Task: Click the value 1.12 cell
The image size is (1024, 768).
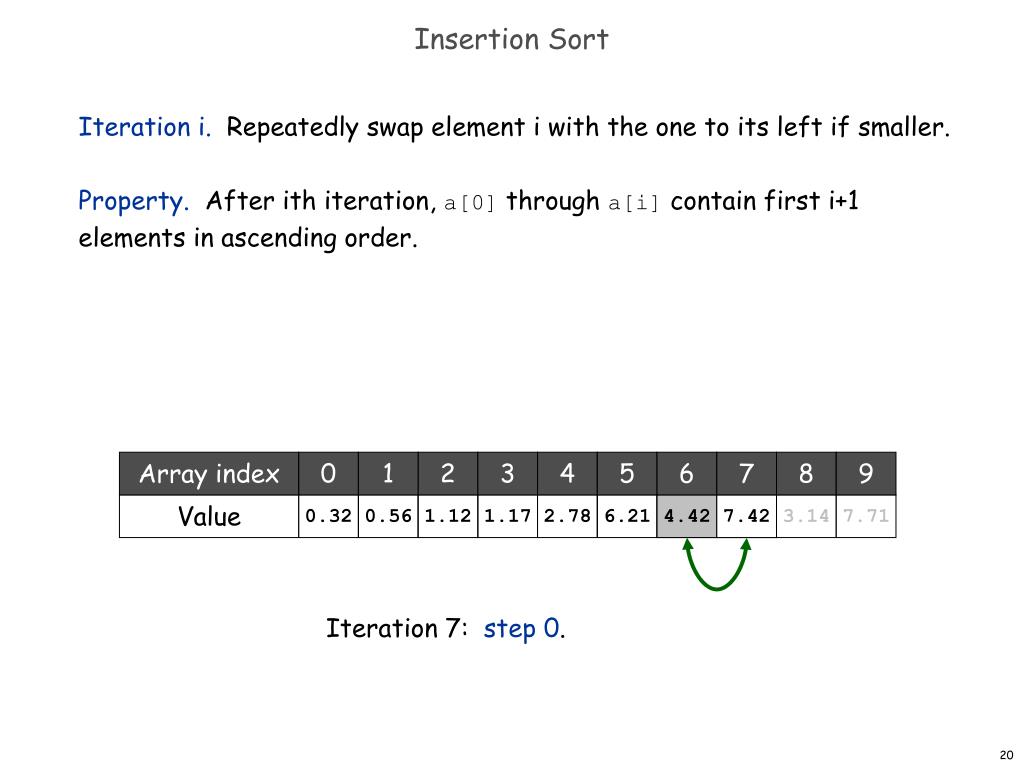Action: tap(447, 517)
